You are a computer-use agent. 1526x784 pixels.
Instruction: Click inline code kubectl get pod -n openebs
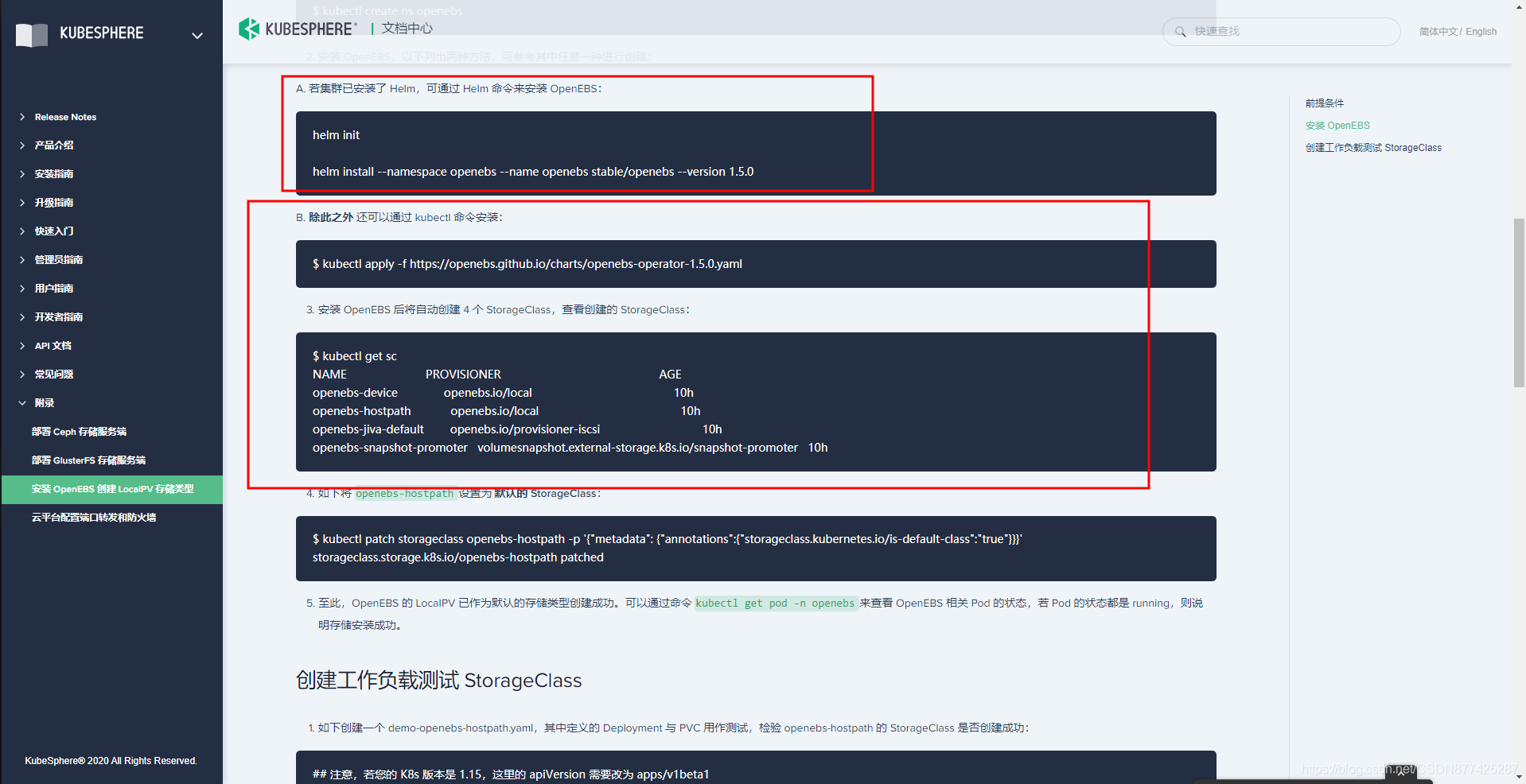point(775,604)
